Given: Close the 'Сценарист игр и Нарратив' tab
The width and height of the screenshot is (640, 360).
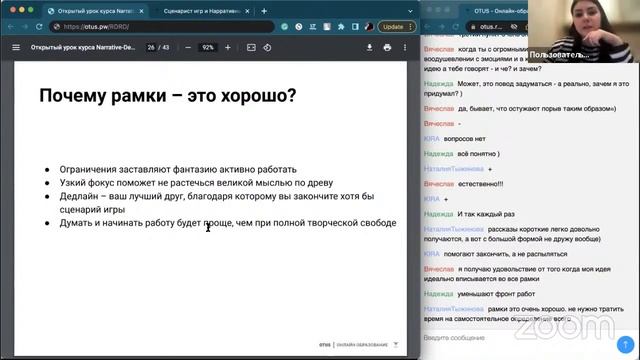Looking at the screenshot, I should click(x=247, y=11).
